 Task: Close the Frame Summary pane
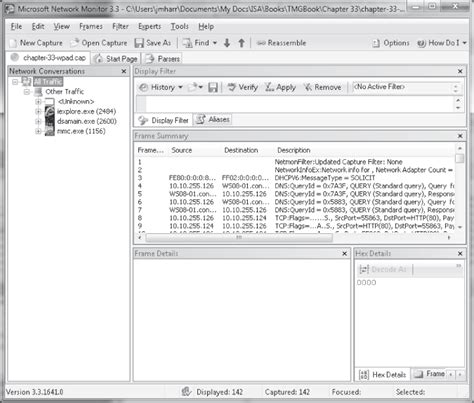pos(460,136)
